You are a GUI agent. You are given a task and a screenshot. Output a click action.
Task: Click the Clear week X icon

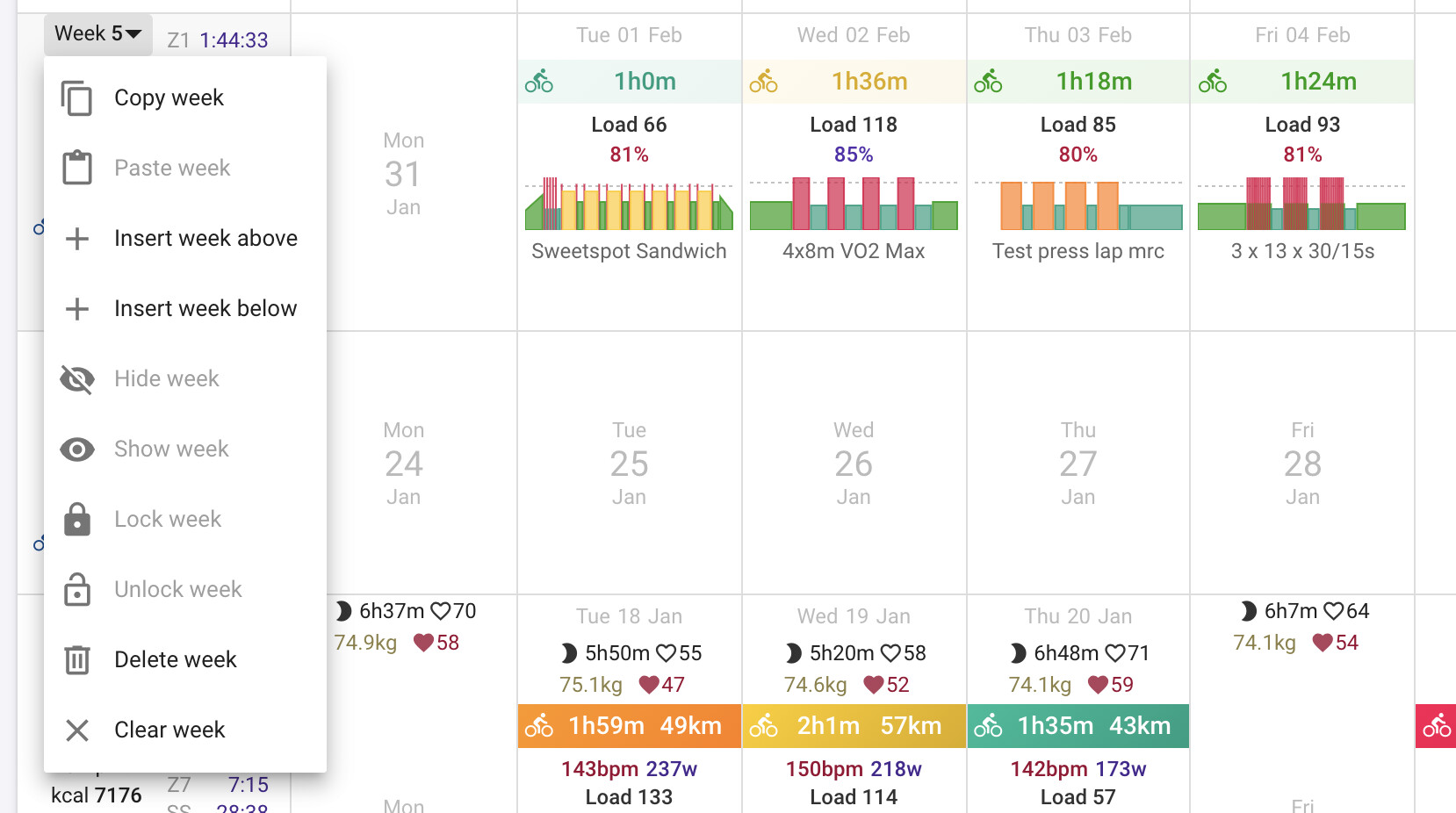[77, 730]
